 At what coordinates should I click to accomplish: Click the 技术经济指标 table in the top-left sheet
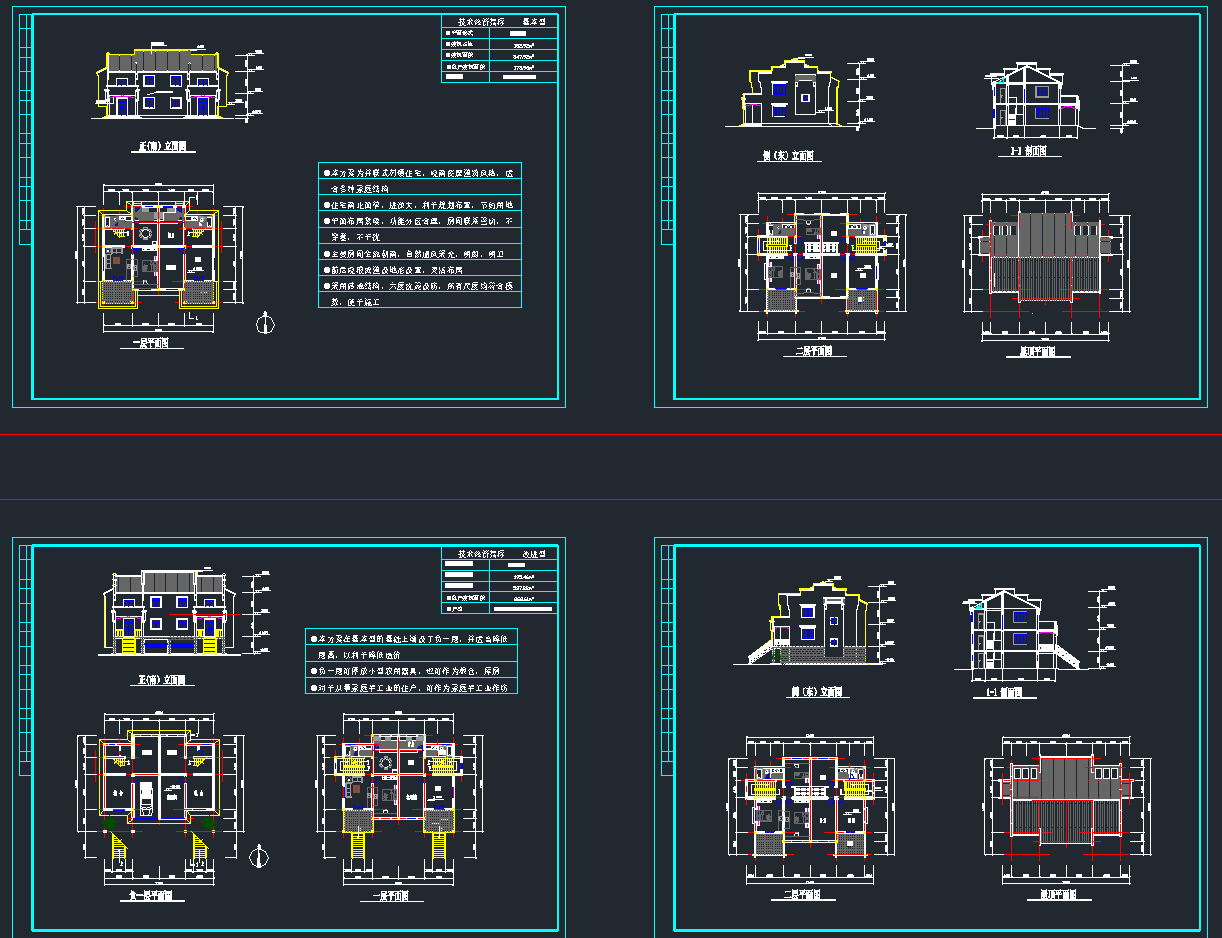499,48
